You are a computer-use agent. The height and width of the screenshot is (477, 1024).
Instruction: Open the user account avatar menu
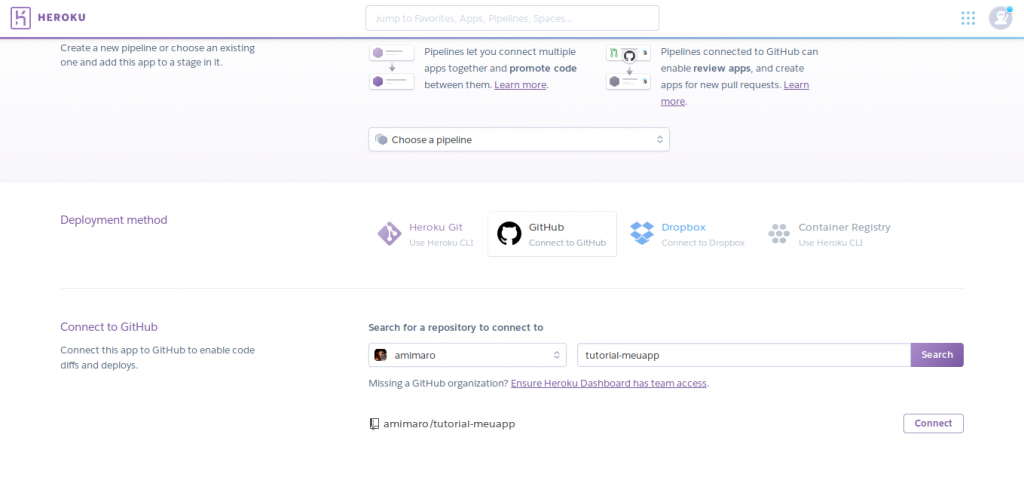1000,18
